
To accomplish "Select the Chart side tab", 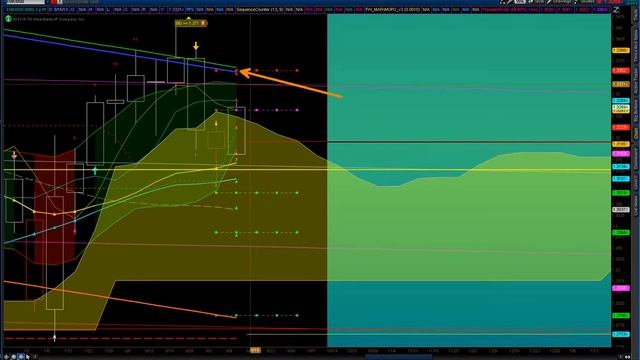I will pyautogui.click(x=636, y=133).
